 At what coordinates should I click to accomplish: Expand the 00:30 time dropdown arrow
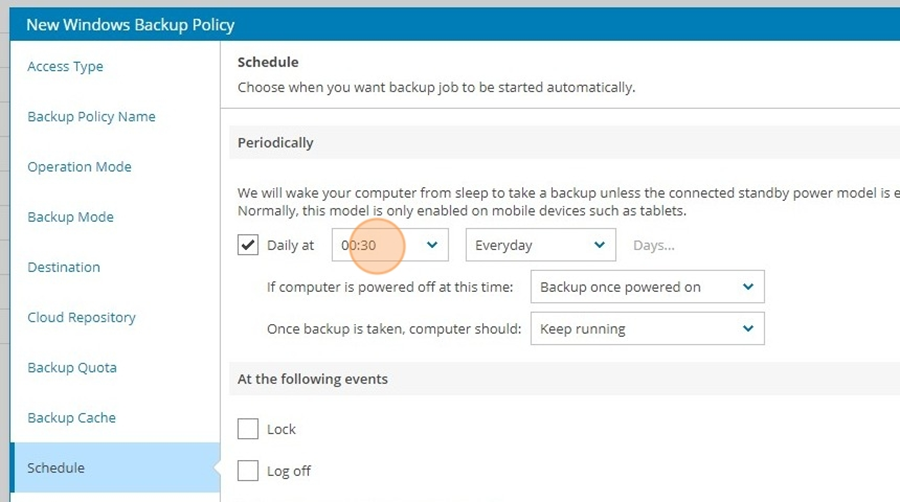[x=432, y=245]
